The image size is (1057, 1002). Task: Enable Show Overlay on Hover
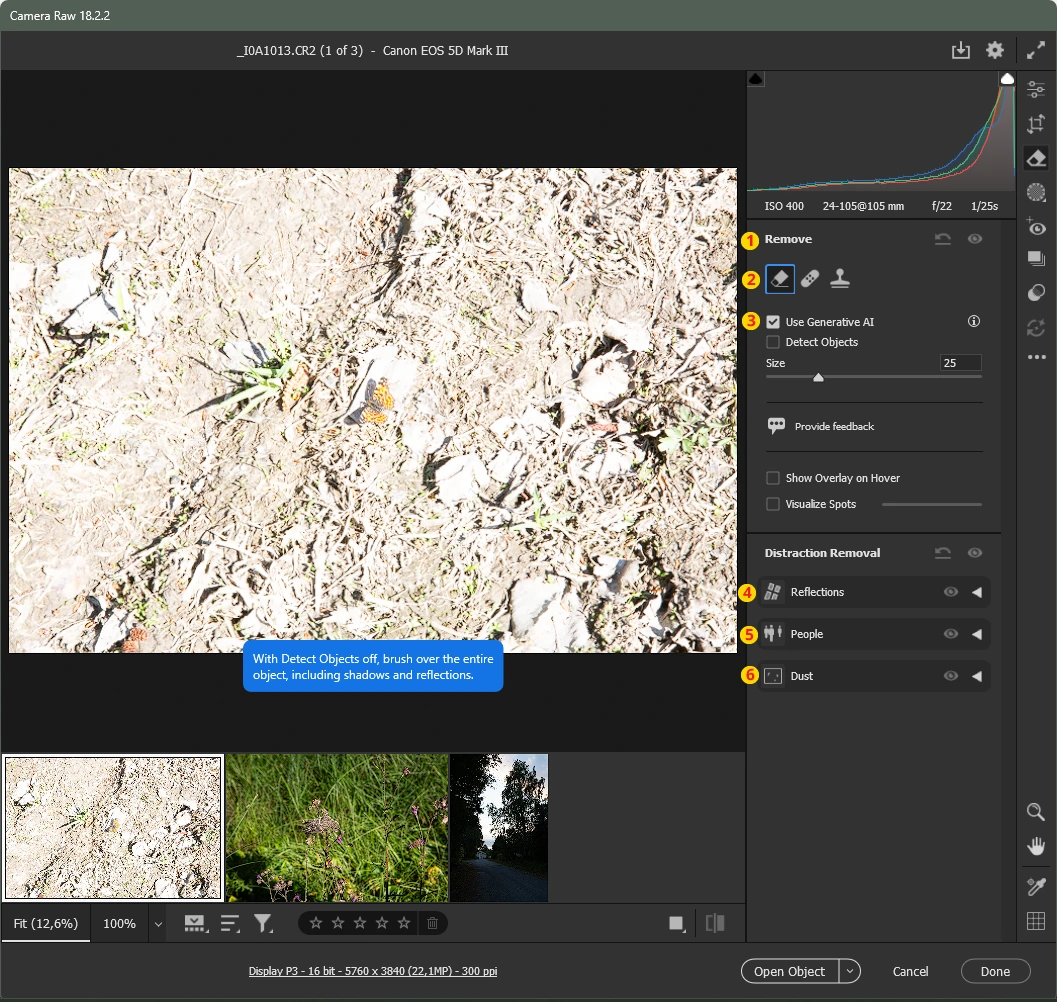click(773, 478)
